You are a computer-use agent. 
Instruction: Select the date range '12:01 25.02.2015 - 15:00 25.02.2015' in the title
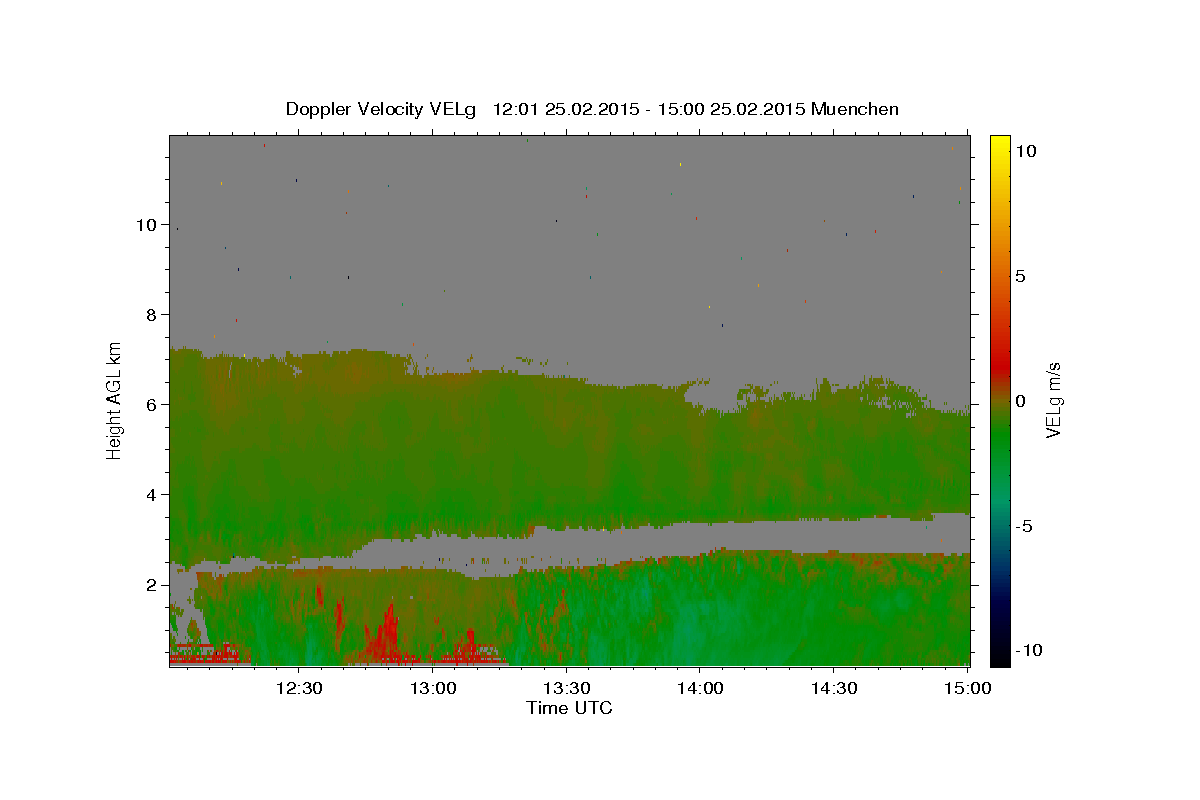pyautogui.click(x=649, y=109)
